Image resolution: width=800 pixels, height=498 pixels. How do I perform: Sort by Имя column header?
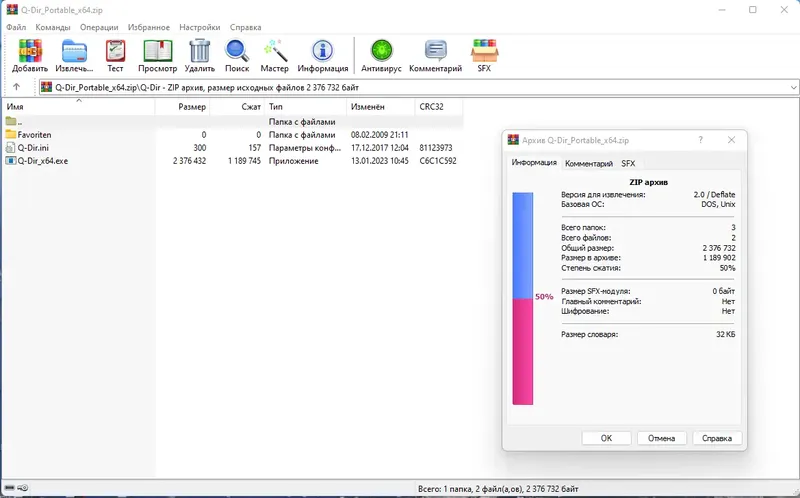coord(79,107)
